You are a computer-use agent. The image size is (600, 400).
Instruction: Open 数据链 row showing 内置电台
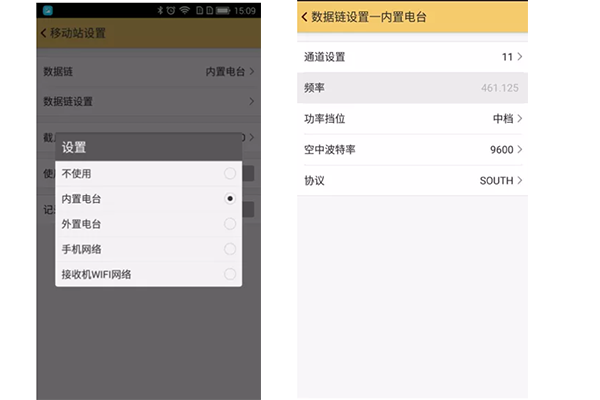[x=148, y=72]
